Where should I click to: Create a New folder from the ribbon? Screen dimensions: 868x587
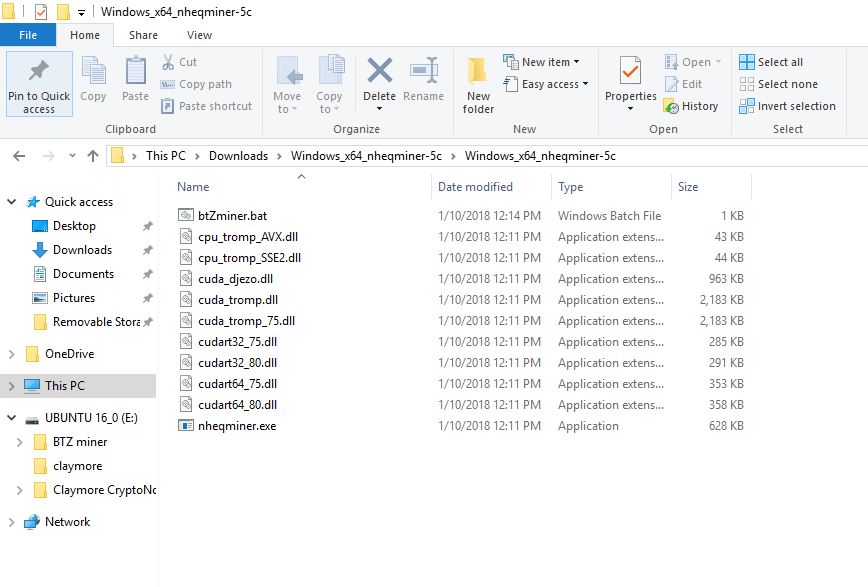478,85
